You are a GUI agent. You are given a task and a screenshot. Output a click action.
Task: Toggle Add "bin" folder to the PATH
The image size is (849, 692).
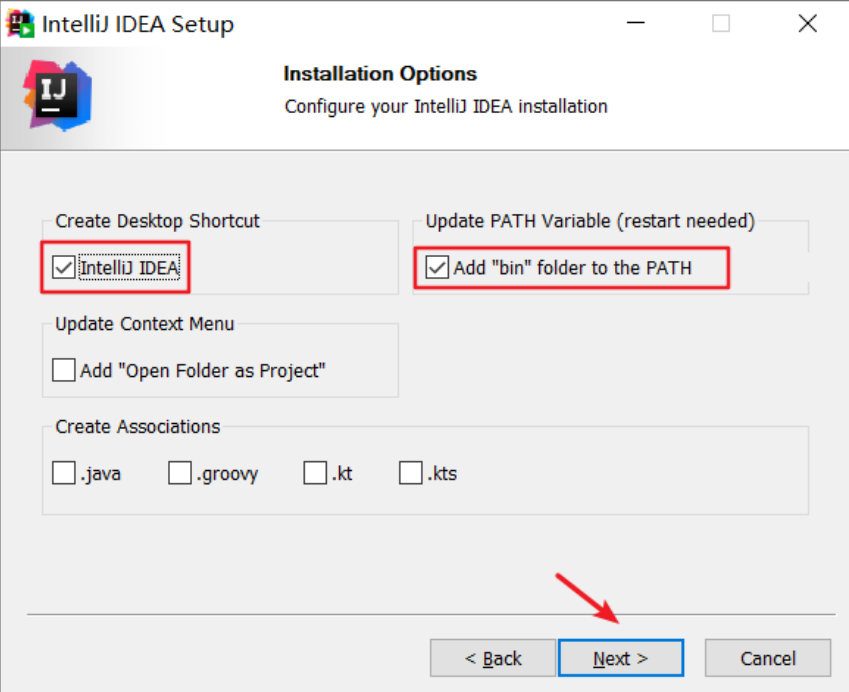coord(437,267)
